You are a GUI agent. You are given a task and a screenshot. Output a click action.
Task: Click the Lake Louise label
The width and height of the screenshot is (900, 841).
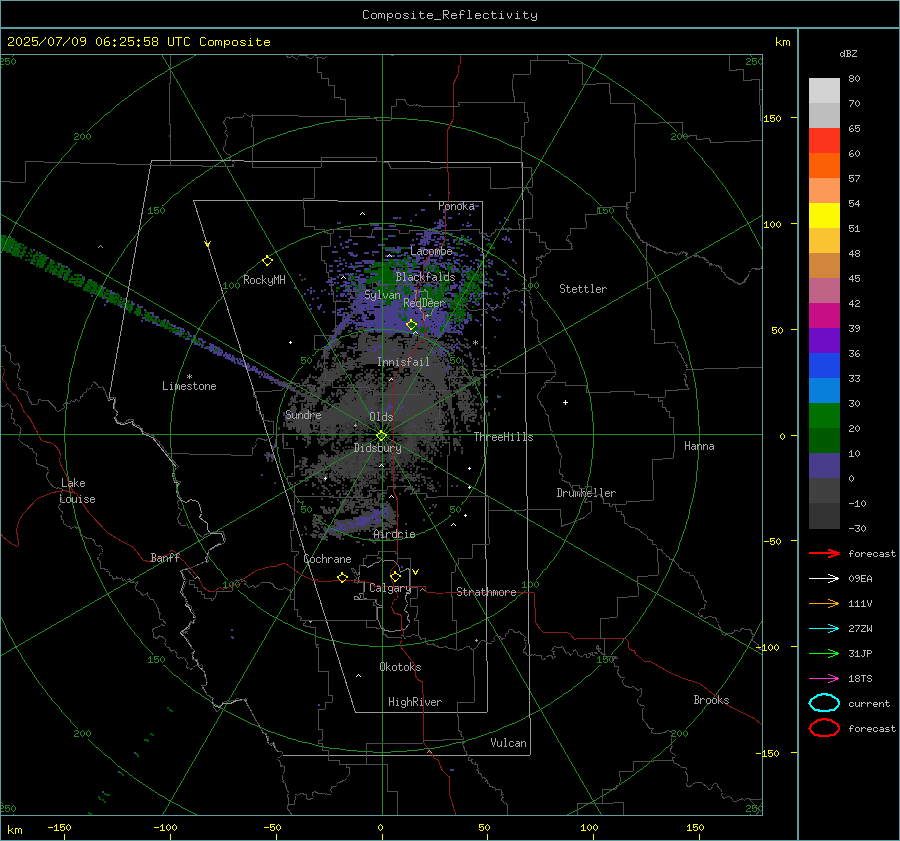(77, 491)
